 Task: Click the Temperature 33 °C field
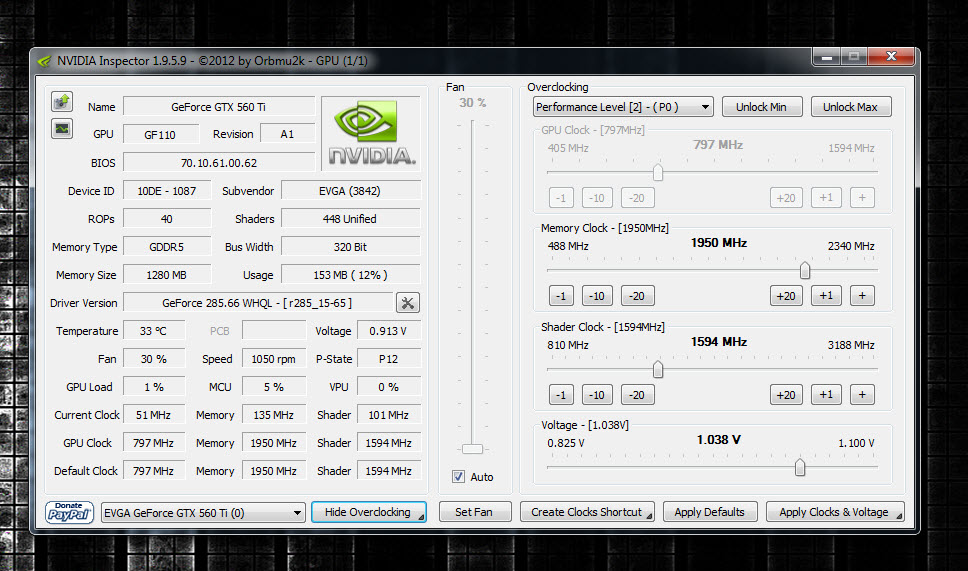[x=154, y=331]
